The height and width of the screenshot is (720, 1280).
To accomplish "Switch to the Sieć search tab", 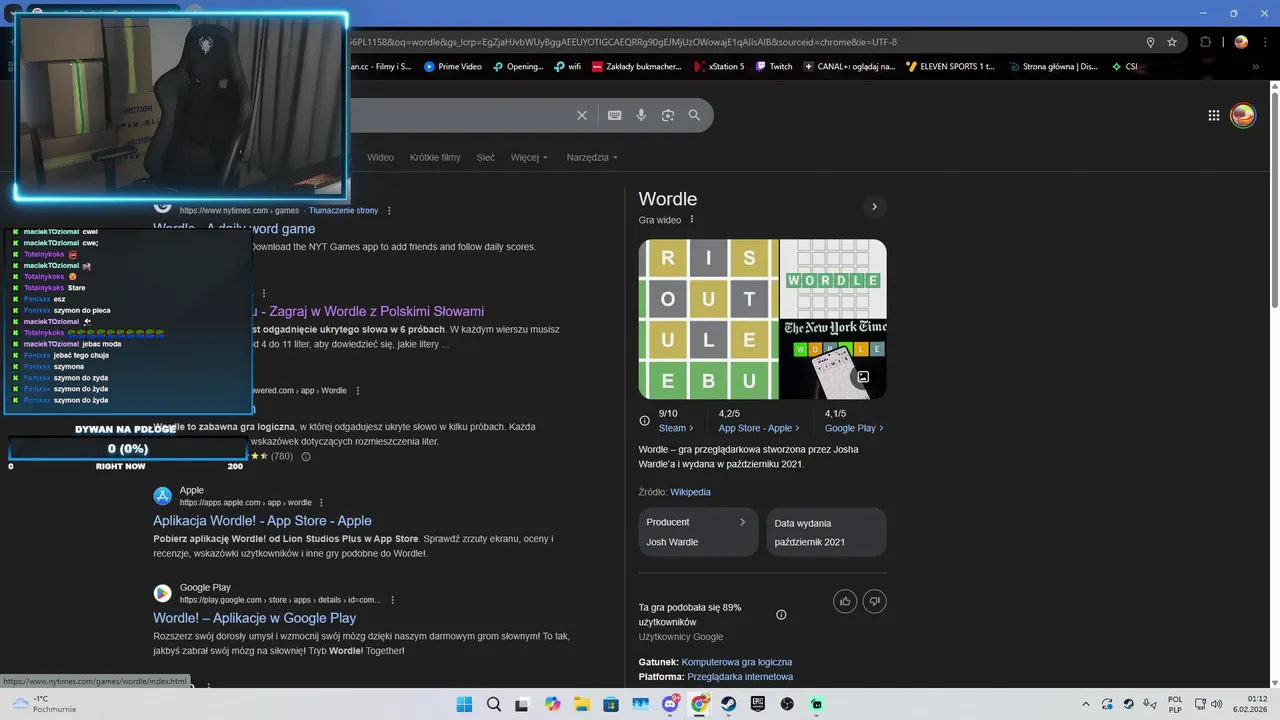I will (486, 157).
